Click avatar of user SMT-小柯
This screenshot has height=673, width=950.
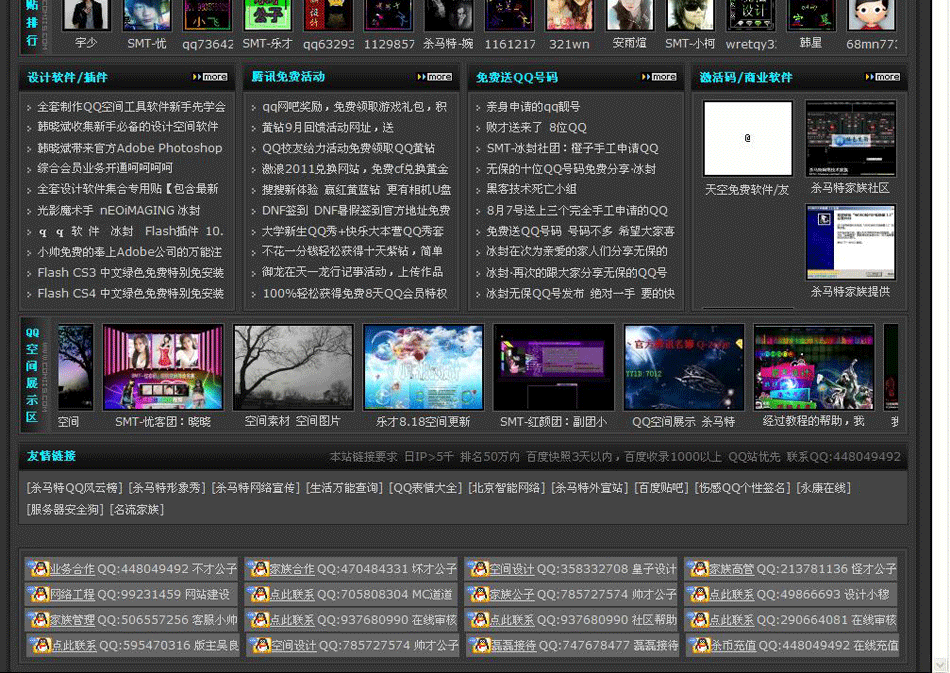(690, 15)
